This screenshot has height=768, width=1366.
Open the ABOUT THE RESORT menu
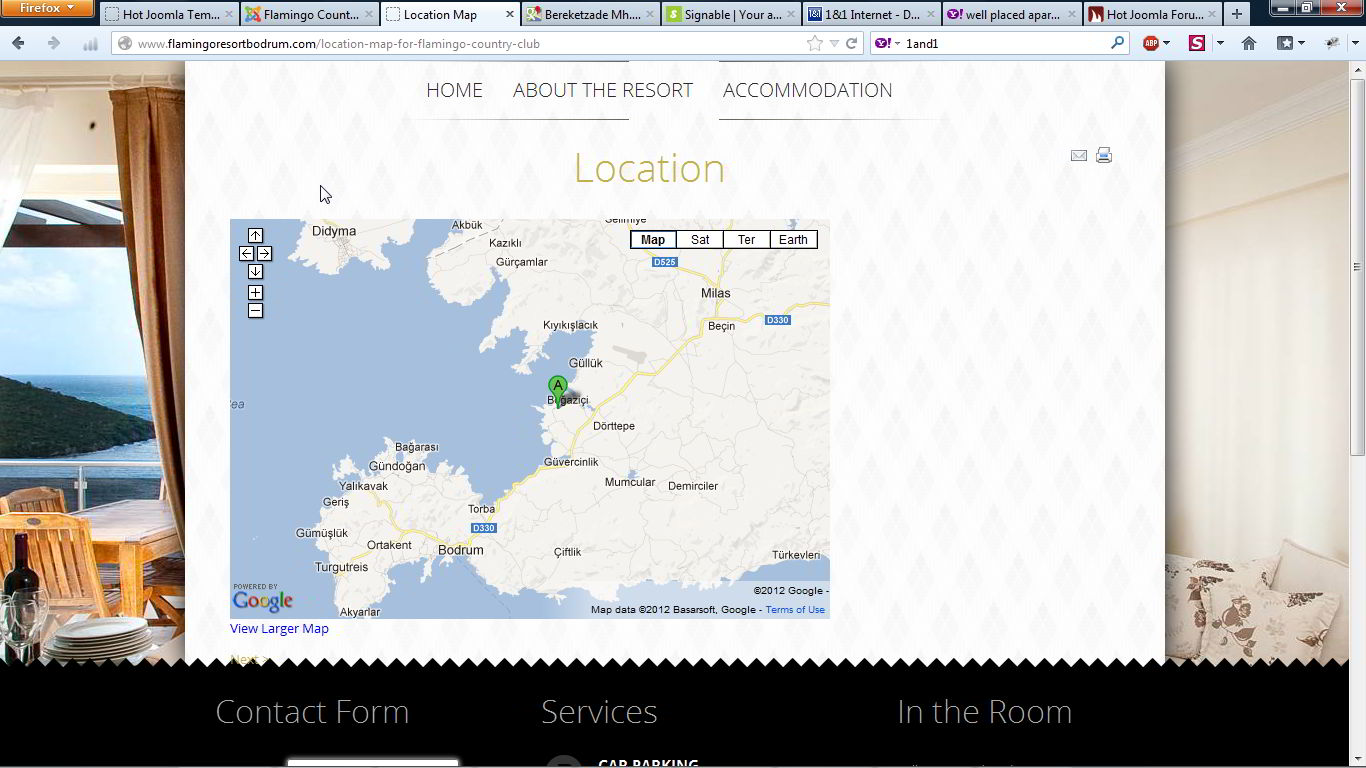tap(603, 90)
